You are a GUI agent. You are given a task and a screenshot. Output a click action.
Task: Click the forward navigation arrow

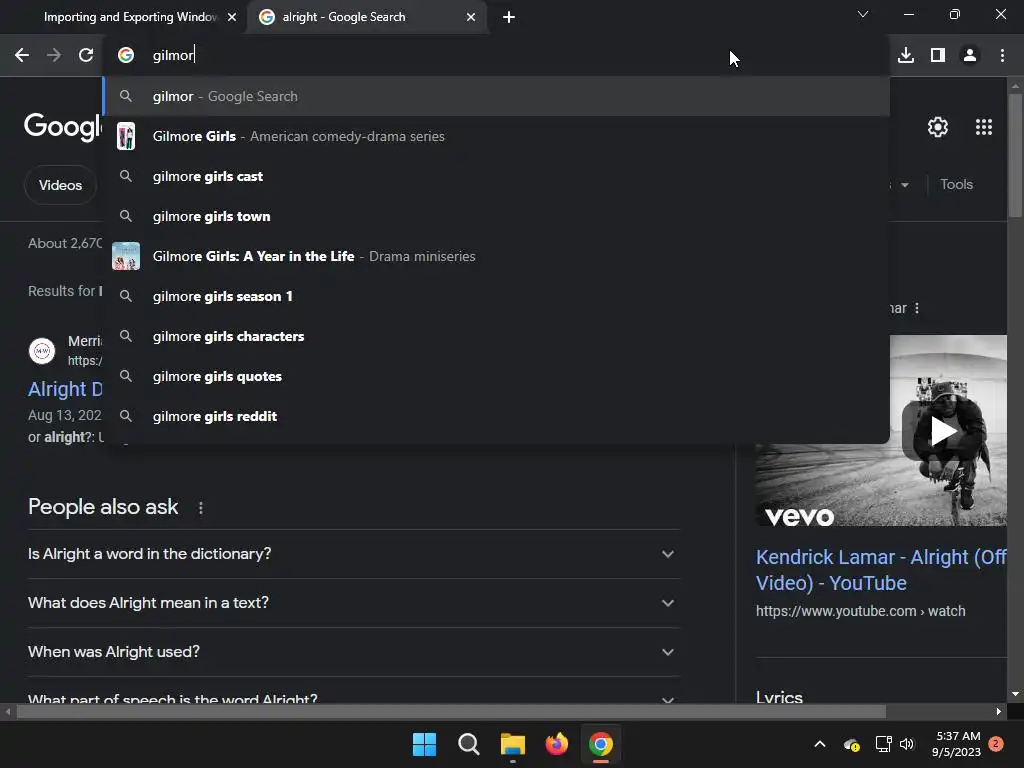pyautogui.click(x=54, y=56)
